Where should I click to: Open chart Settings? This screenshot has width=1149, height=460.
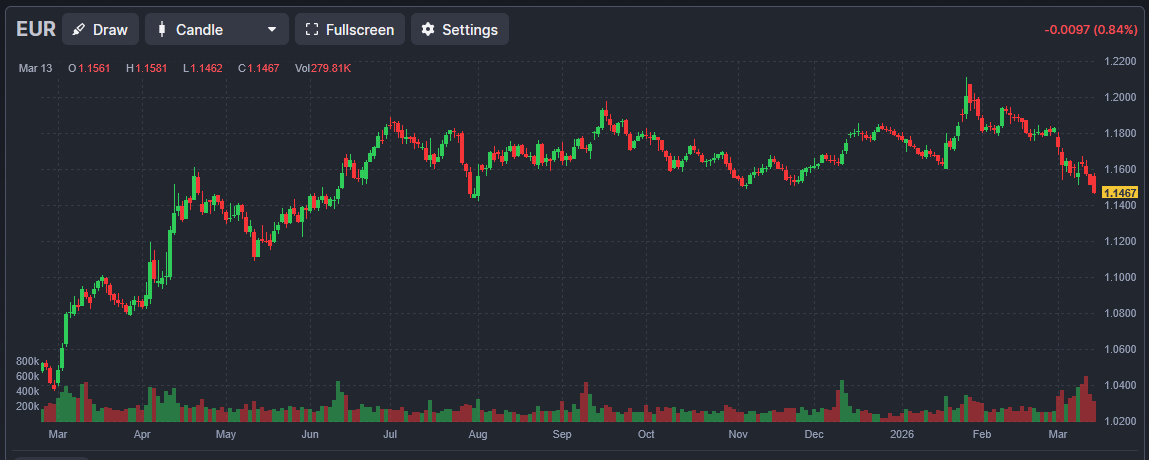(x=459, y=29)
